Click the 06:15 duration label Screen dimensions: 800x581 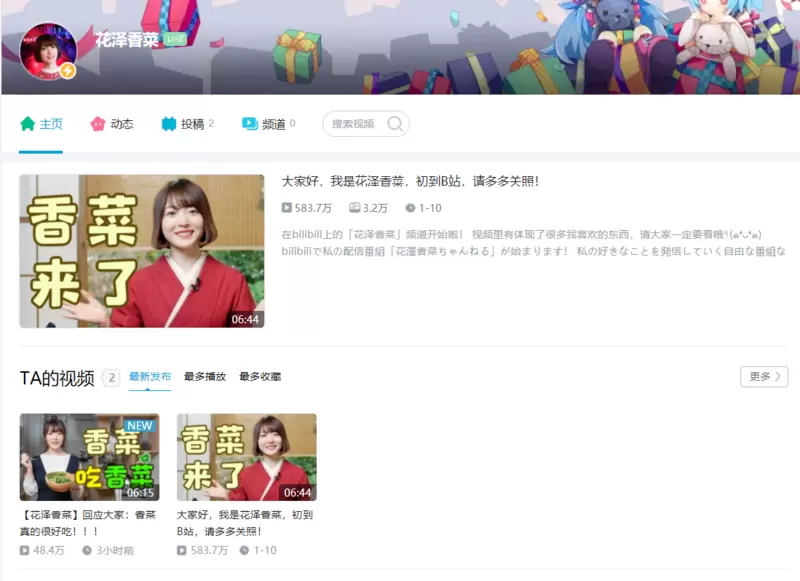click(x=140, y=493)
